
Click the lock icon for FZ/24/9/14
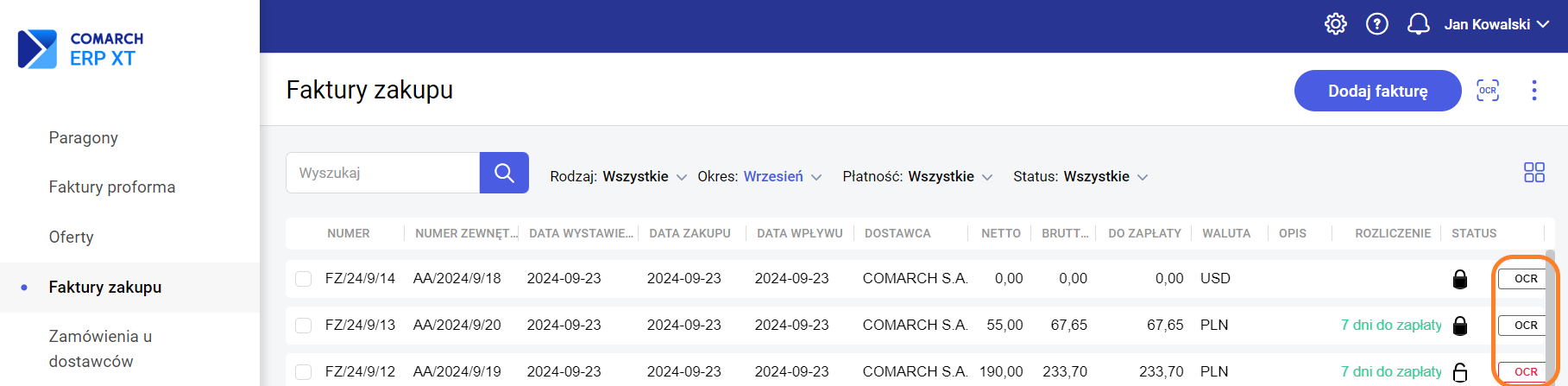1460,279
